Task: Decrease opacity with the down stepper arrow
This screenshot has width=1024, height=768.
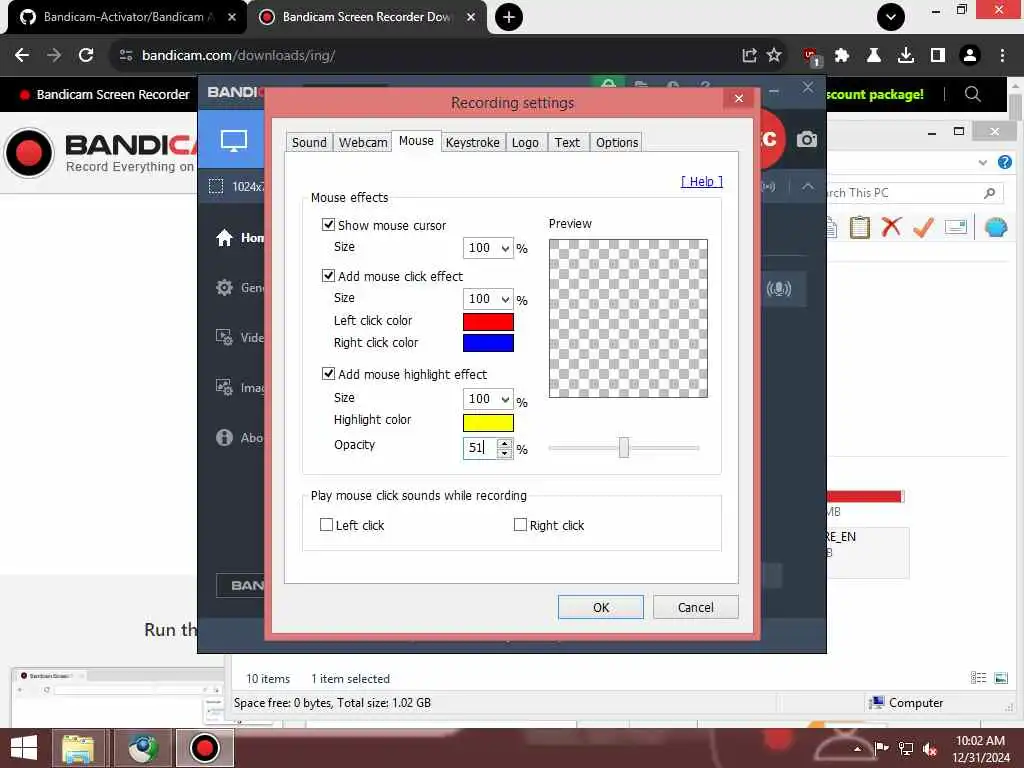Action: point(504,453)
